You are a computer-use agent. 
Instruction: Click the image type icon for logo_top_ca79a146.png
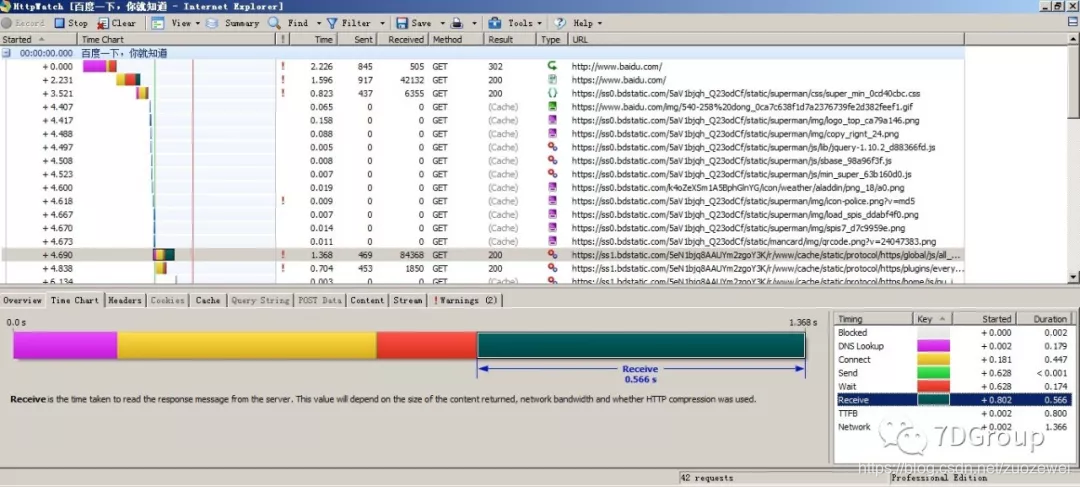552,120
